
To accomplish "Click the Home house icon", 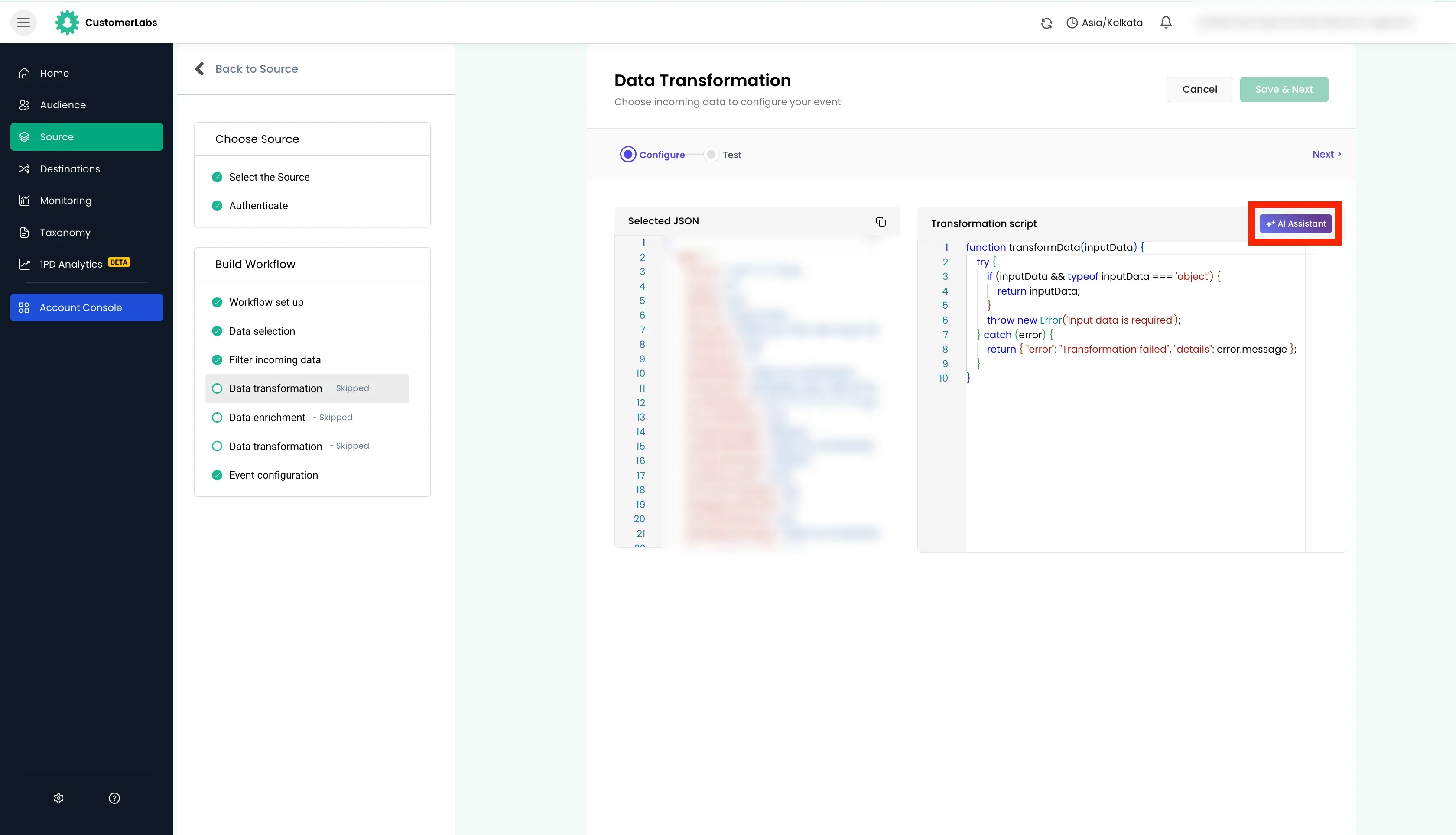I will (24, 73).
